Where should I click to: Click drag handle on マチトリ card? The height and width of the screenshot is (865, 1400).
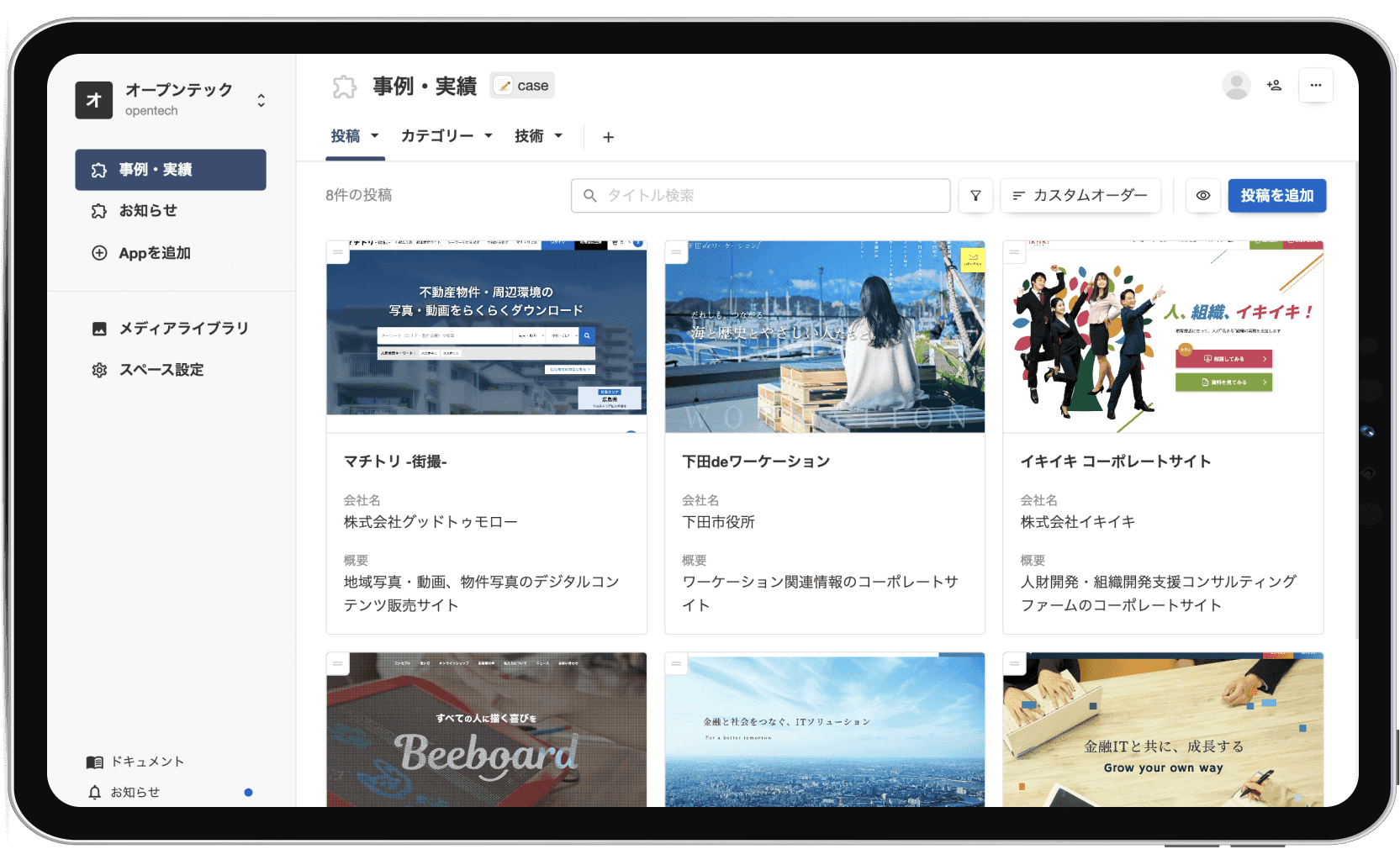click(x=338, y=252)
